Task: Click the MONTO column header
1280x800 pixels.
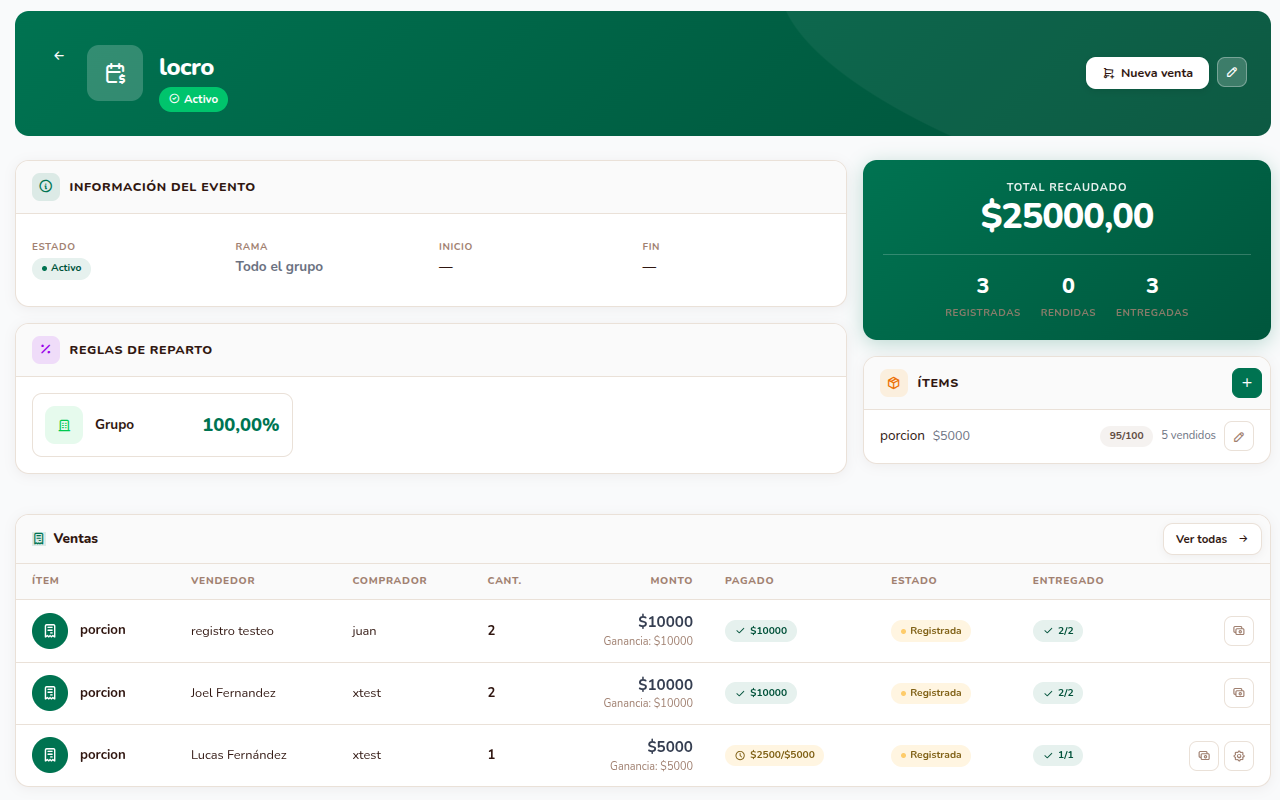Action: [671, 580]
